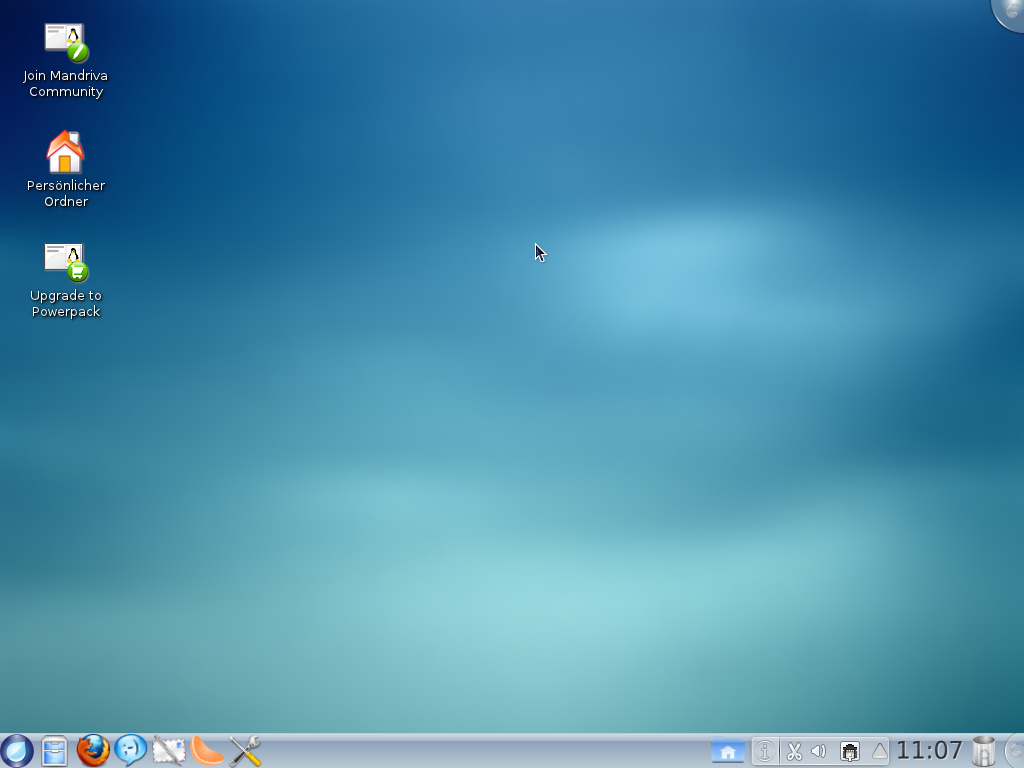Click the device notifier icon in the tray
The image size is (1024, 768).
pos(849,751)
